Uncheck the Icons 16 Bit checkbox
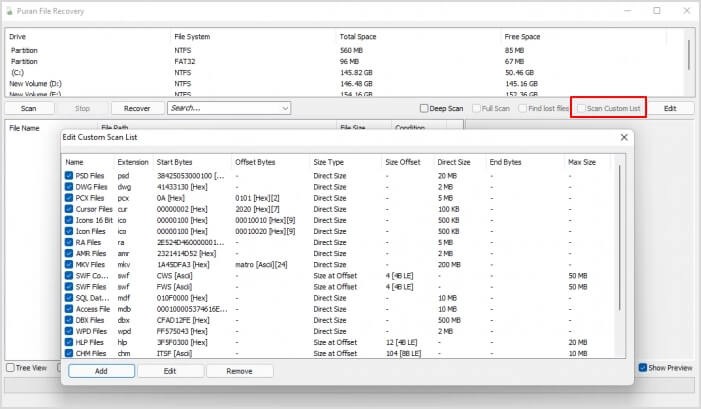 [69, 220]
